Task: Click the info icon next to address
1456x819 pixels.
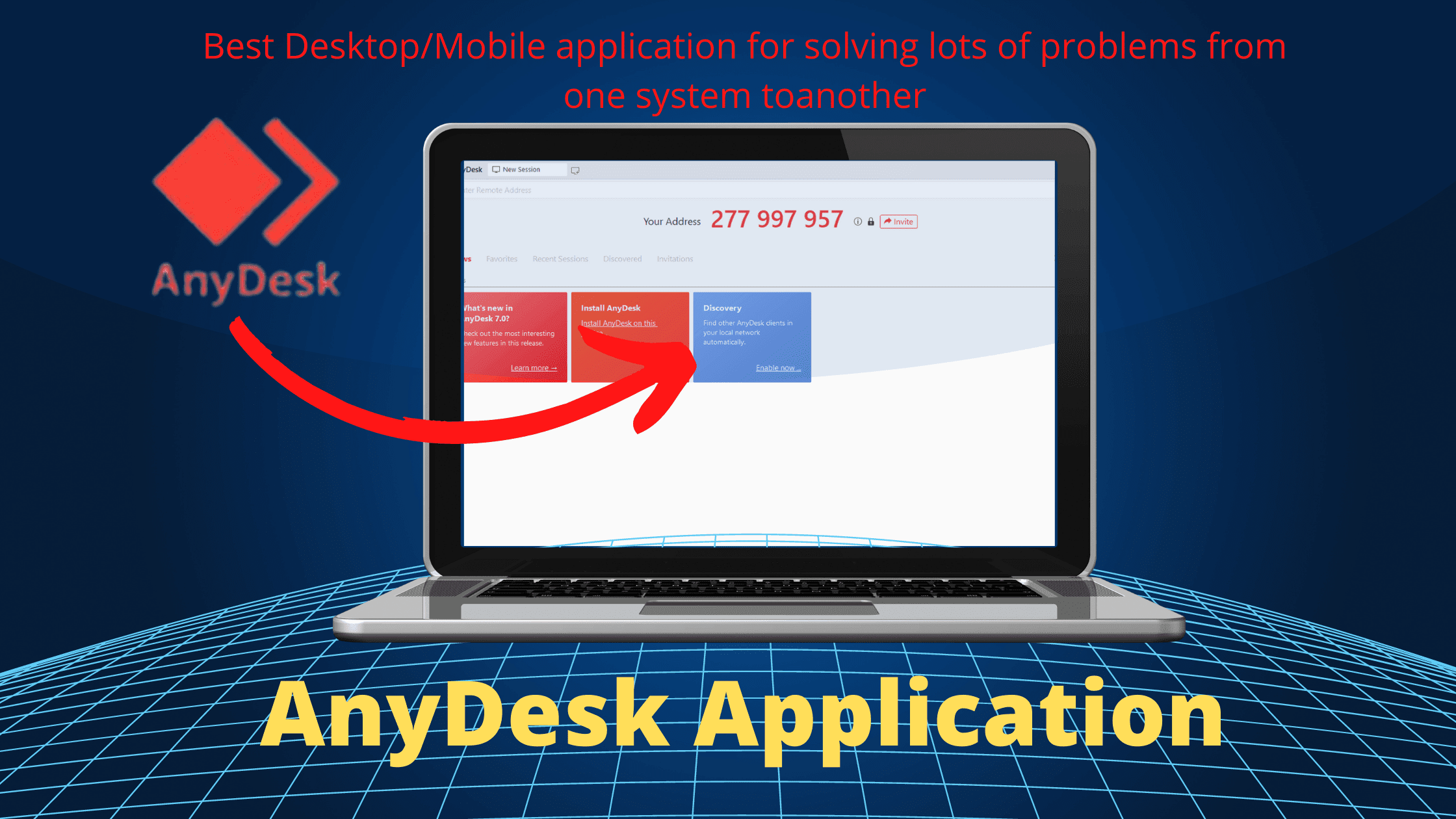Action: pos(858,221)
